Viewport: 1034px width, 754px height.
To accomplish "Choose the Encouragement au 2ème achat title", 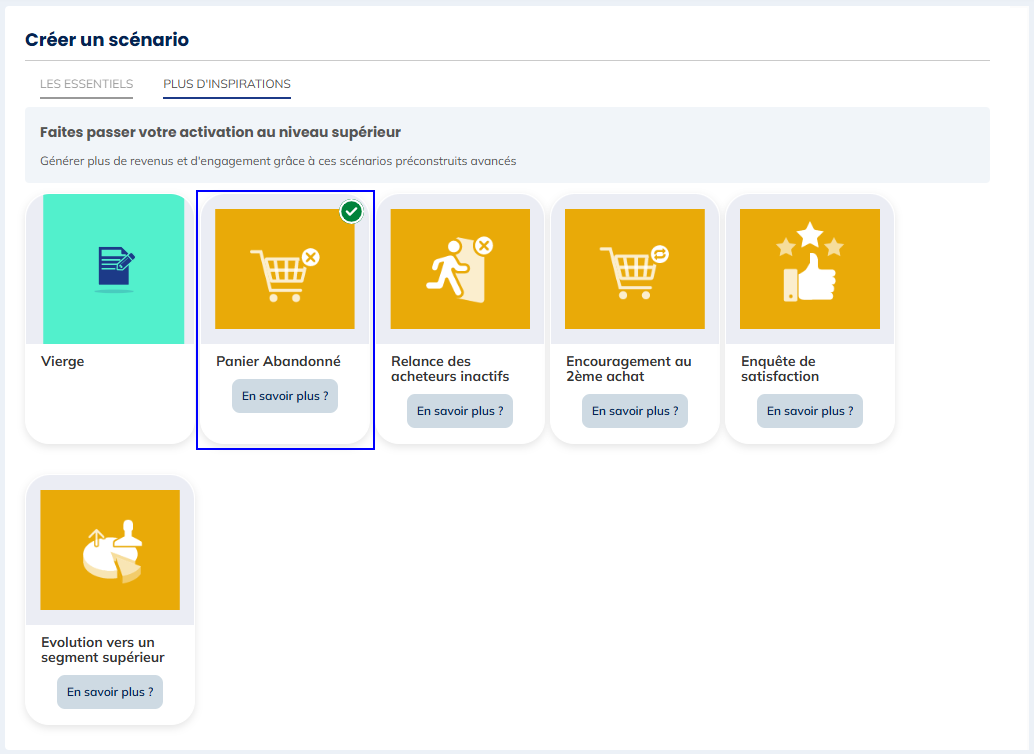I will tap(628, 369).
